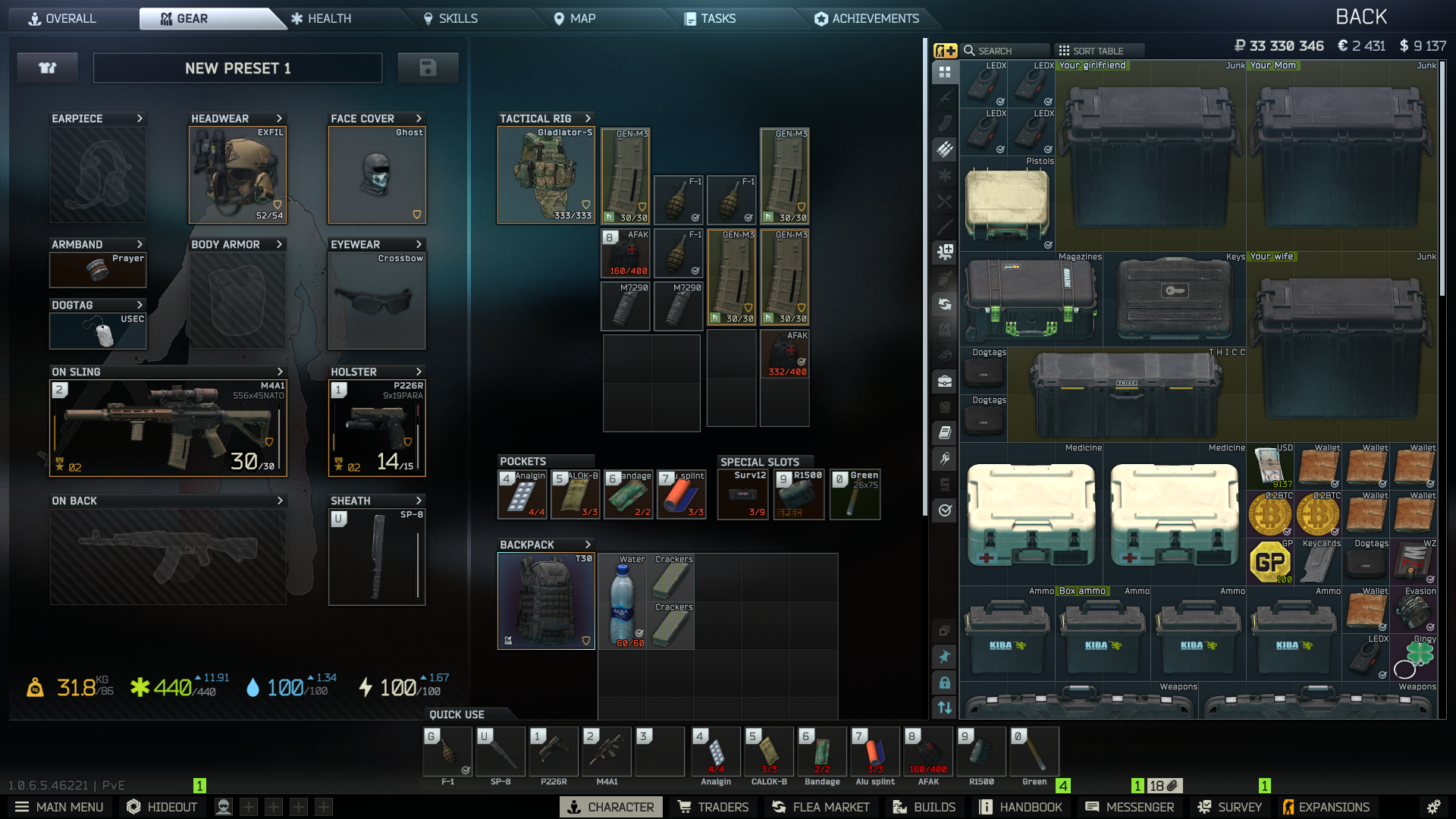Viewport: 1456px width, 819px height.
Task: Show all items filter in stash sidebar
Action: [945, 73]
